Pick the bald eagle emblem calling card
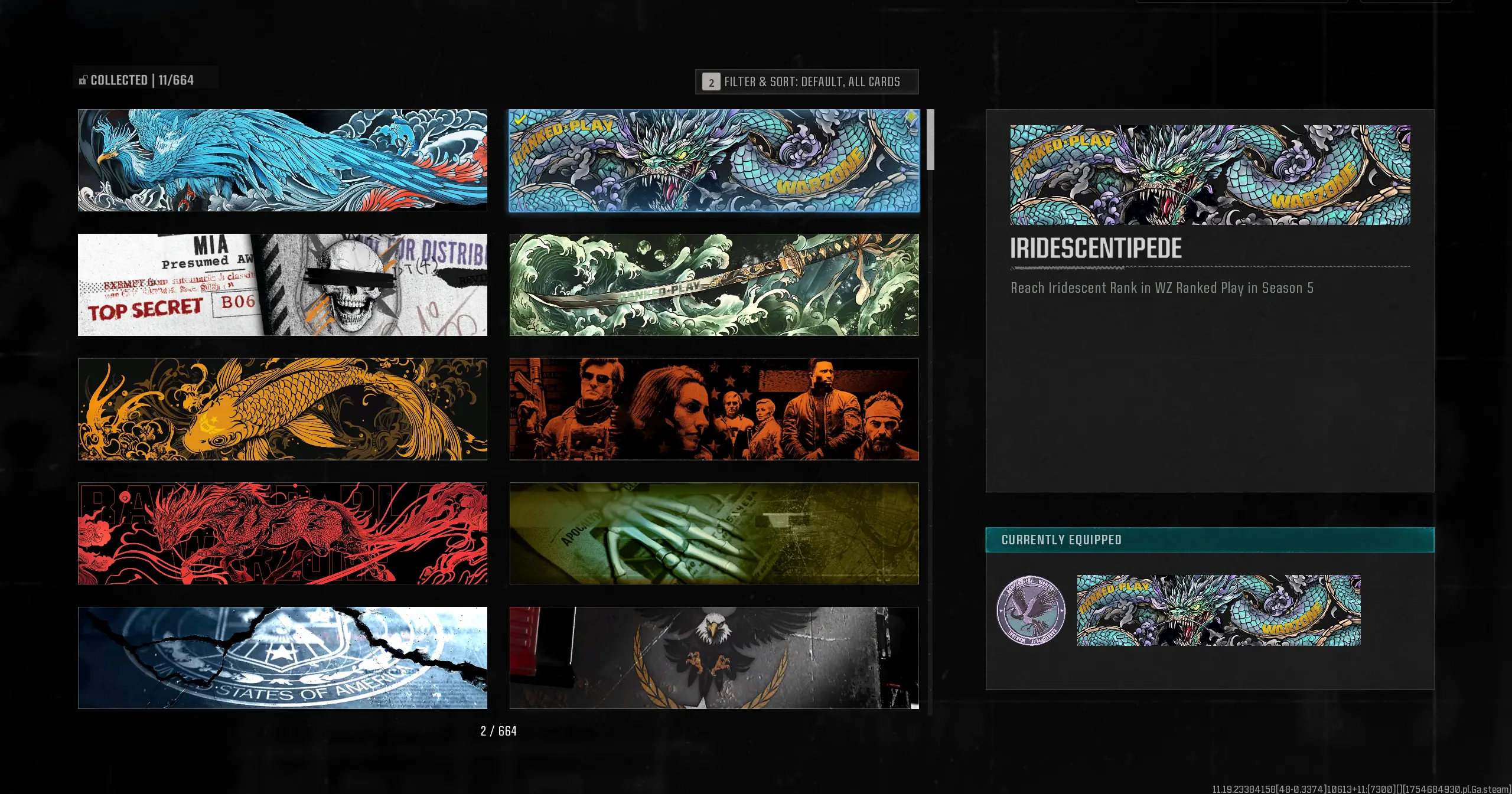 click(713, 658)
